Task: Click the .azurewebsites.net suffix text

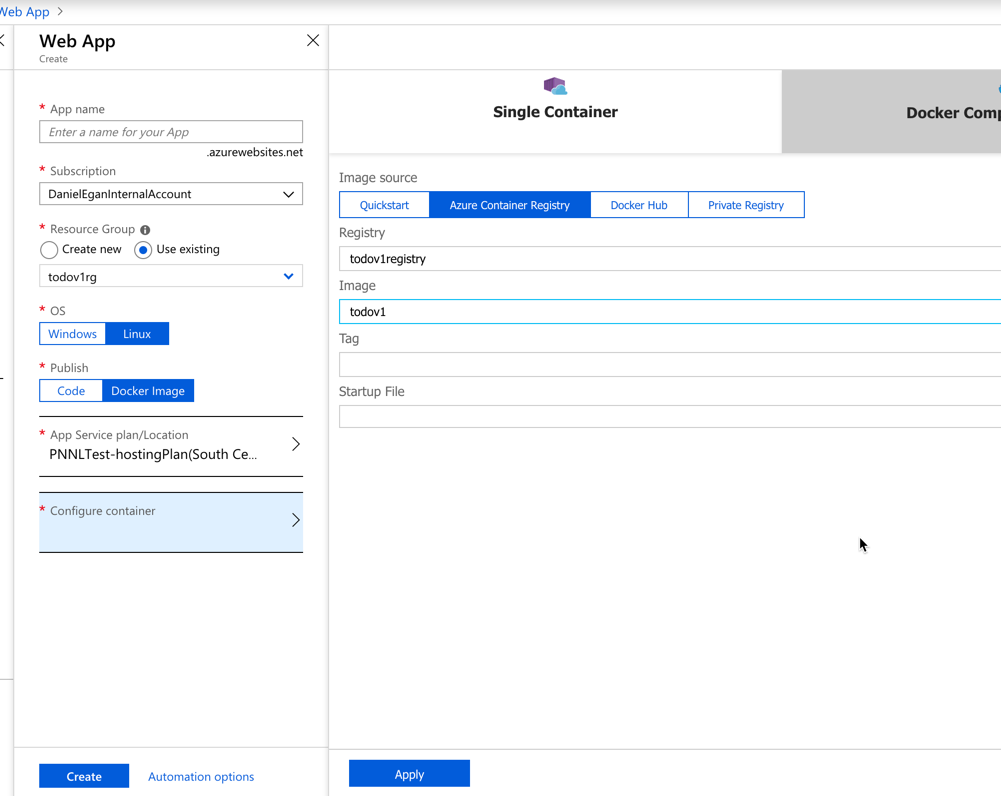Action: coord(255,153)
